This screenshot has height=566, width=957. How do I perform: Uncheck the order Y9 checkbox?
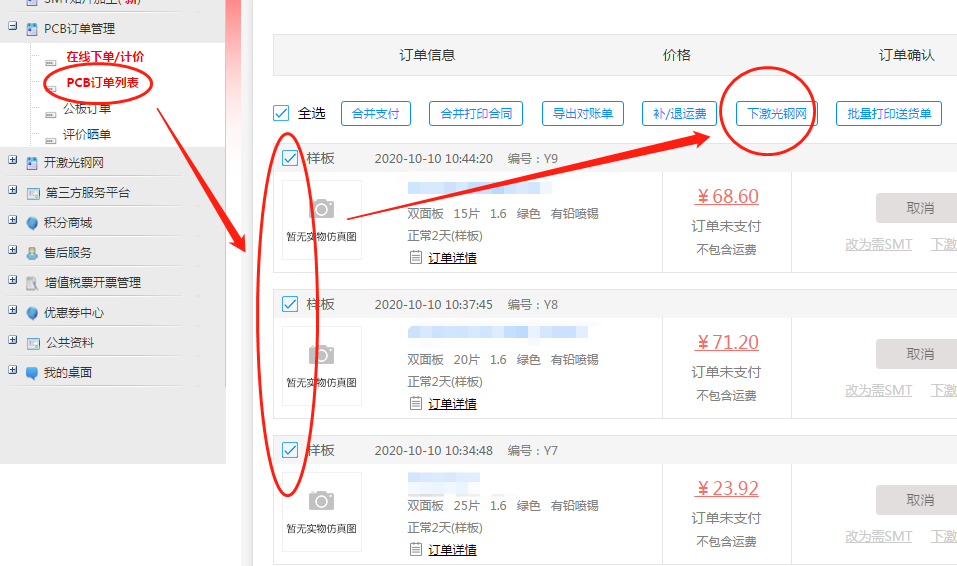pos(290,158)
